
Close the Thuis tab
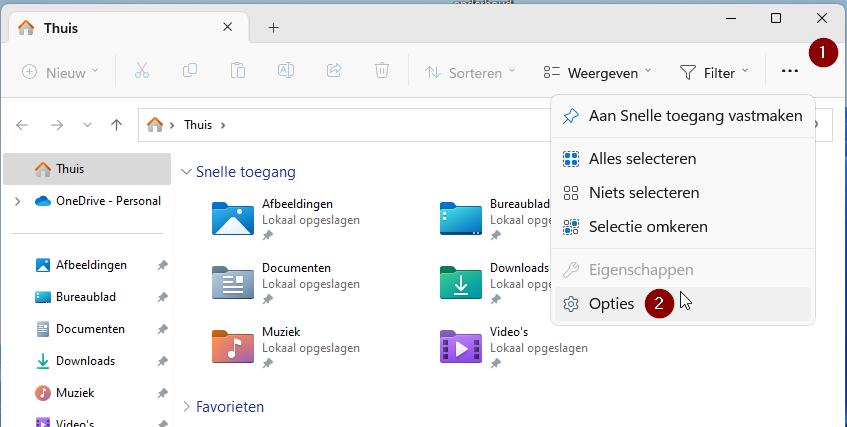227,27
